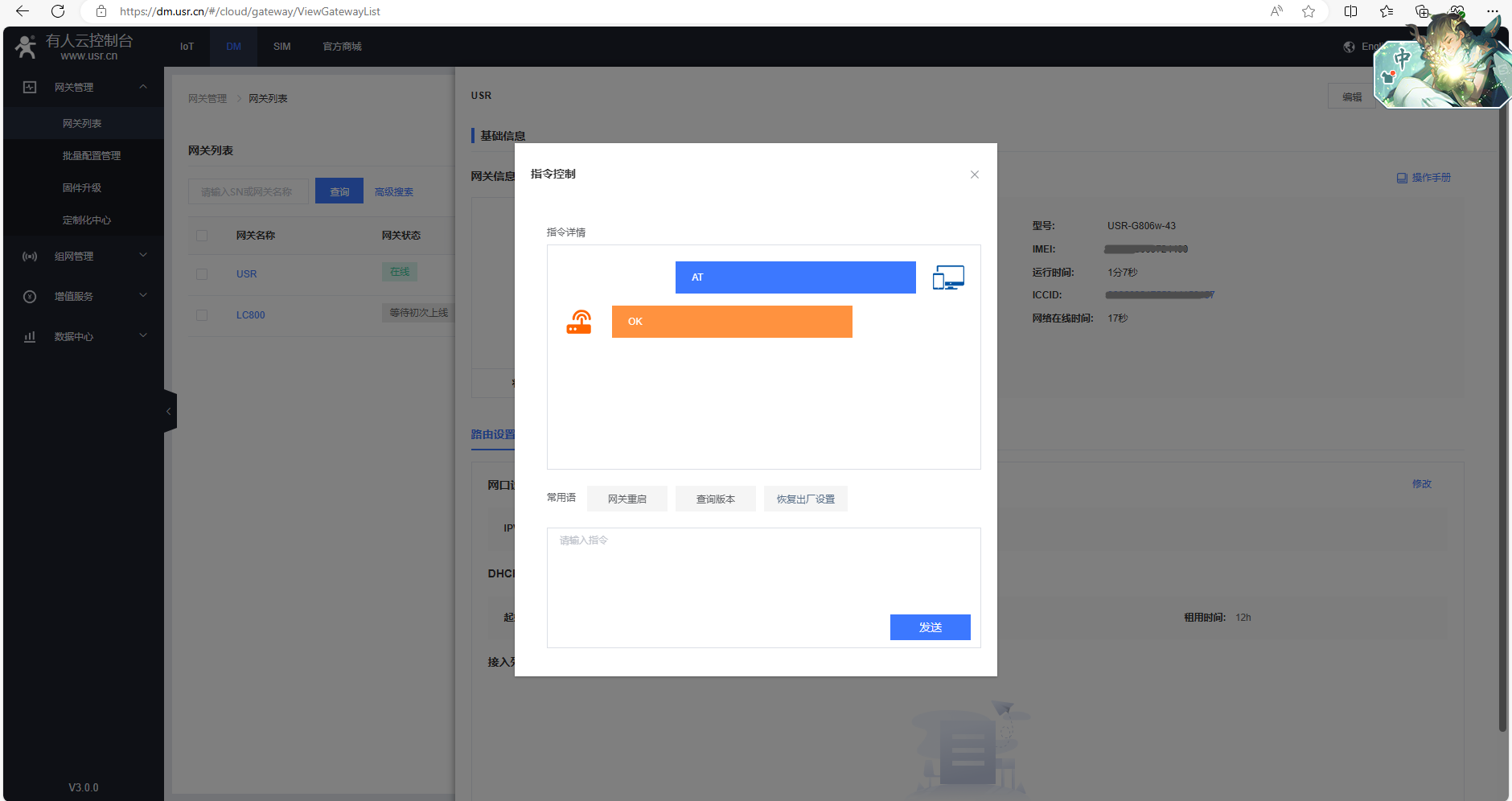Click the 数据中心 chart icon

(30, 337)
